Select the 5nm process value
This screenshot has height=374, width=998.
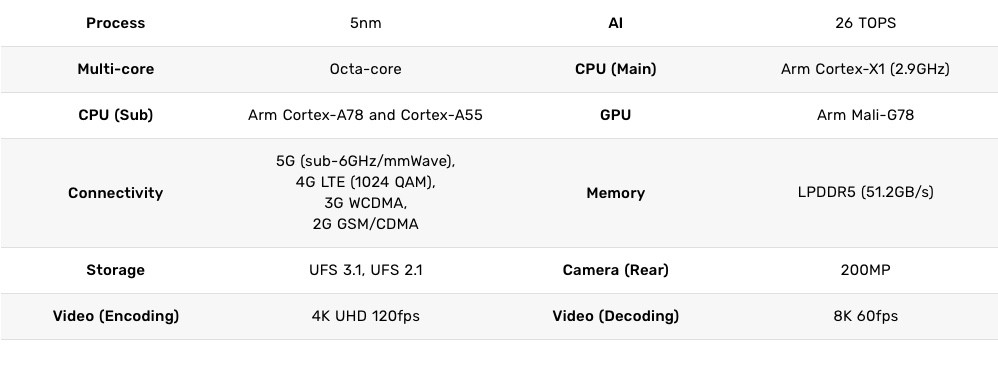point(365,23)
